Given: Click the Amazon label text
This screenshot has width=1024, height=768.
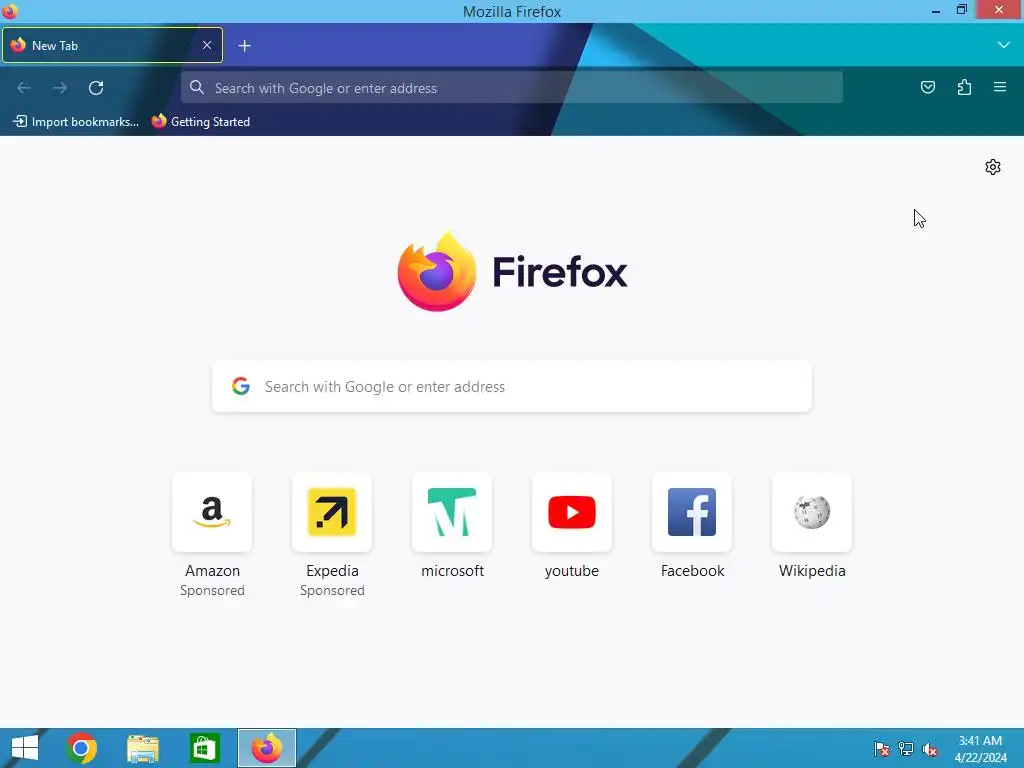Looking at the screenshot, I should coord(212,571).
